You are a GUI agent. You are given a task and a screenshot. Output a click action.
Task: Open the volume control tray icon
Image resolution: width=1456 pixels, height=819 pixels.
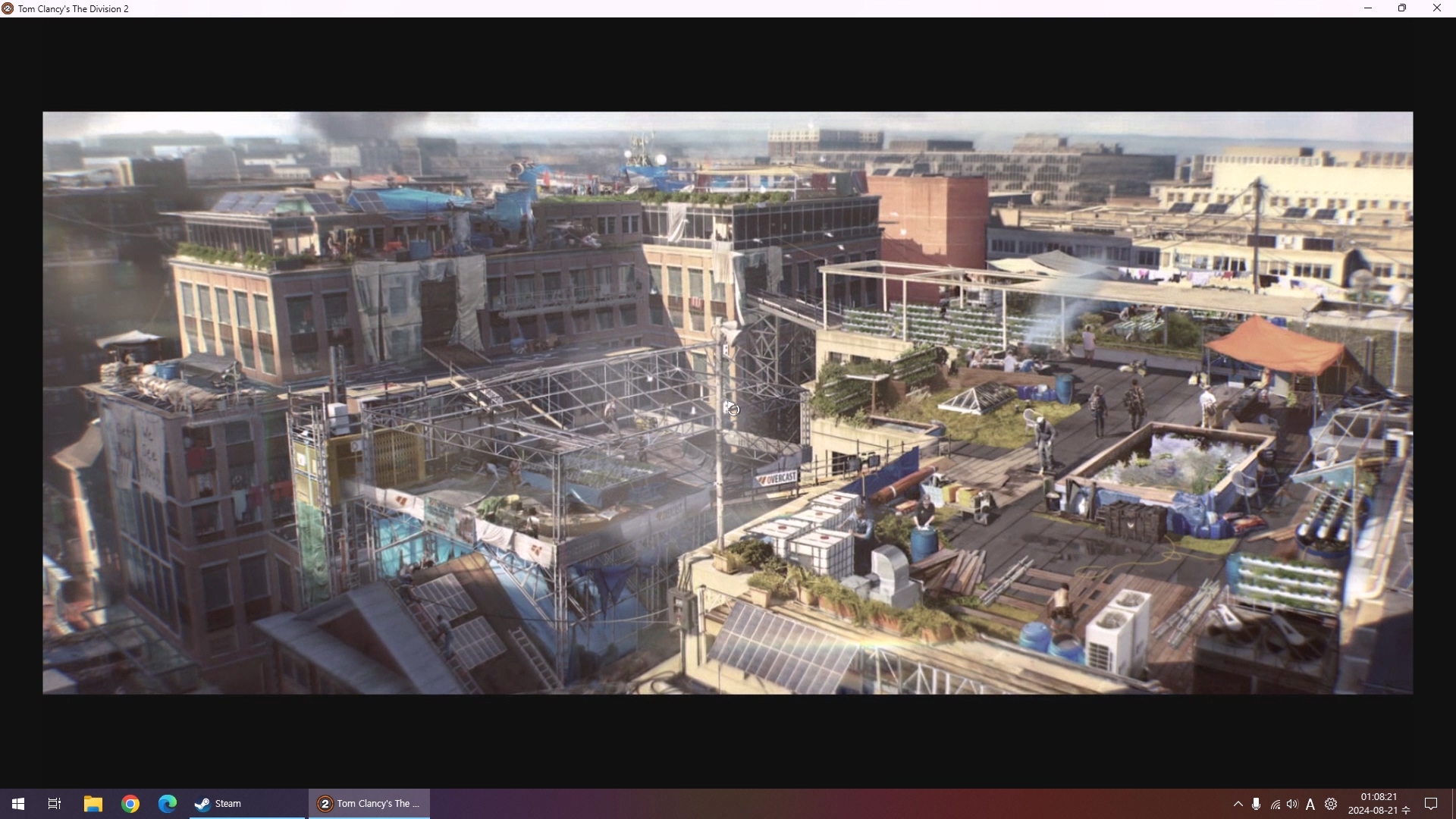1292,804
